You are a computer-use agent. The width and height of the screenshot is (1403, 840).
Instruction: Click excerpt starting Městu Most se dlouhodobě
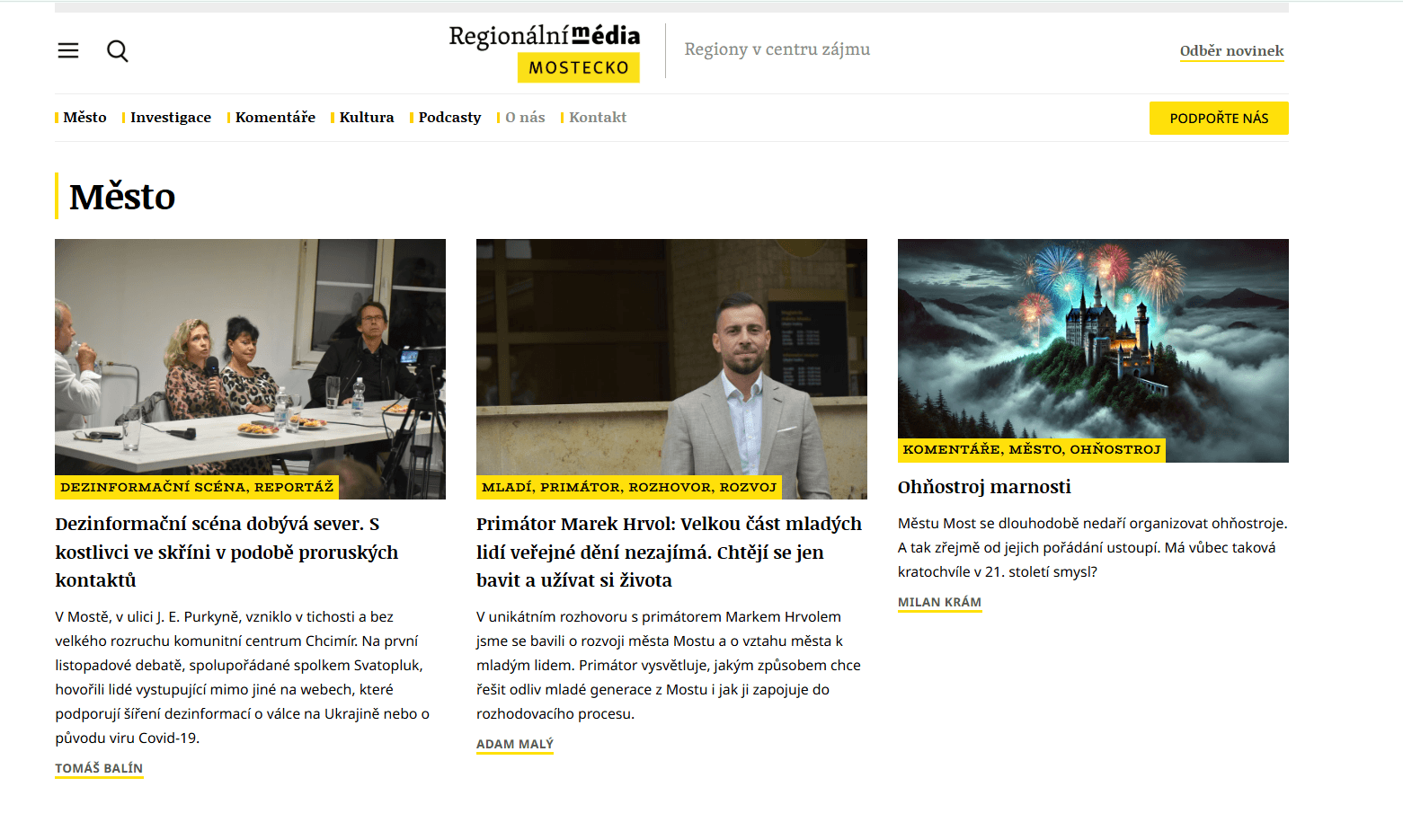coord(1093,547)
